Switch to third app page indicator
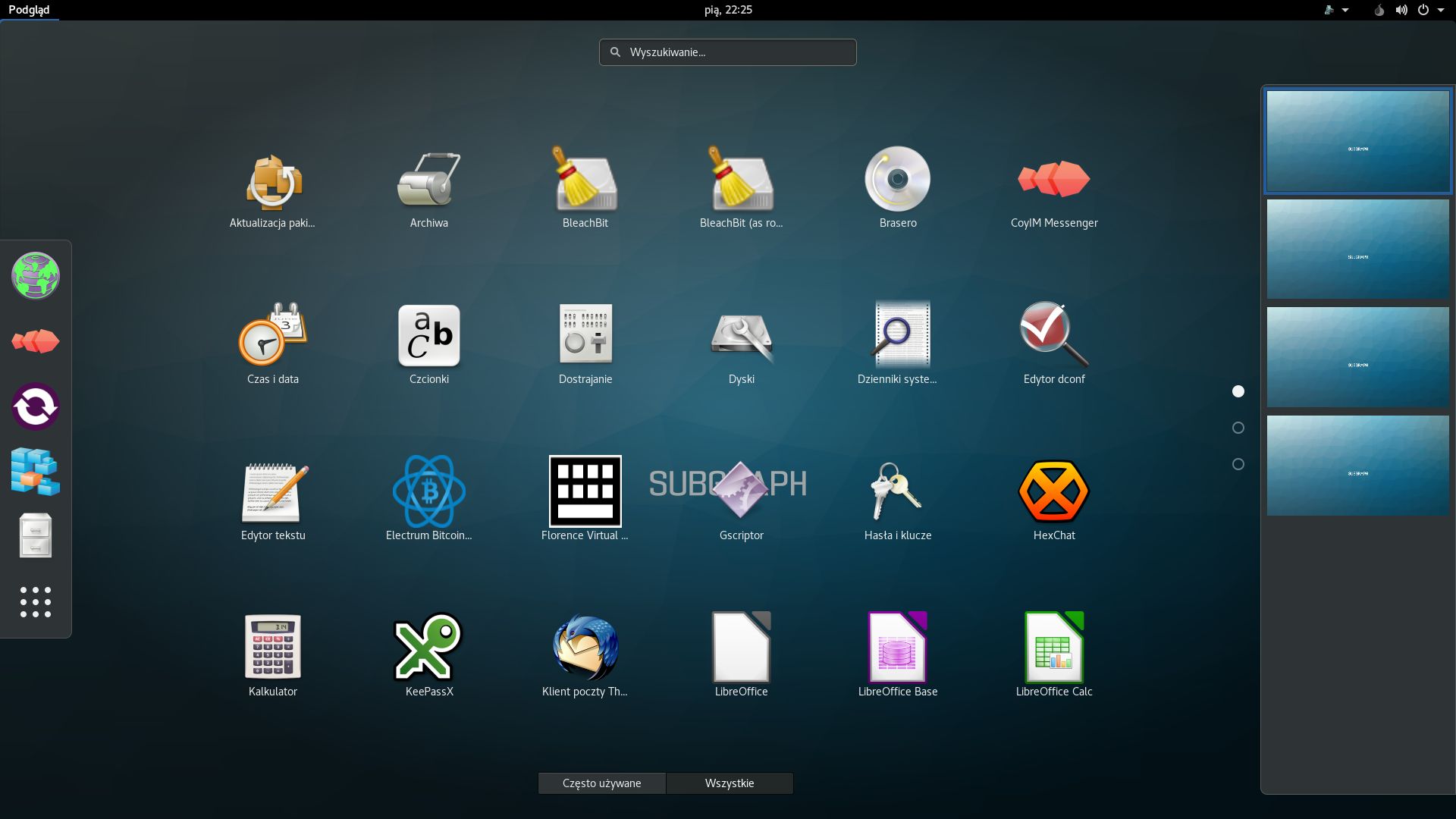This screenshot has width=1456, height=819. click(x=1238, y=464)
